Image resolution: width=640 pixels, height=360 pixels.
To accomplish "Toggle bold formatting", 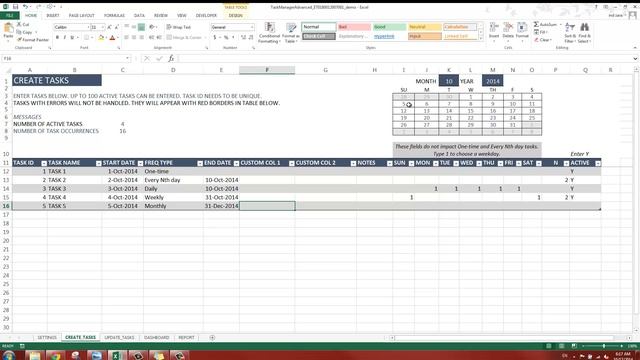I will (57, 38).
